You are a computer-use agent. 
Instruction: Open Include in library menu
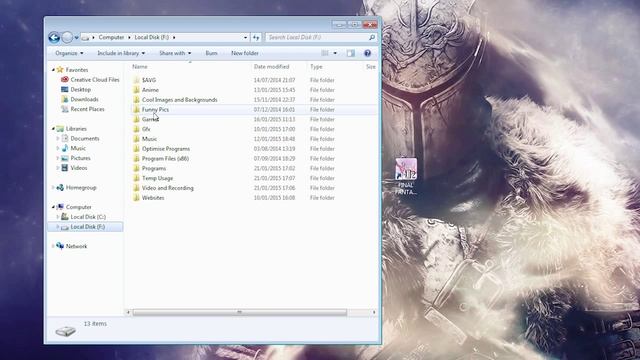click(121, 53)
